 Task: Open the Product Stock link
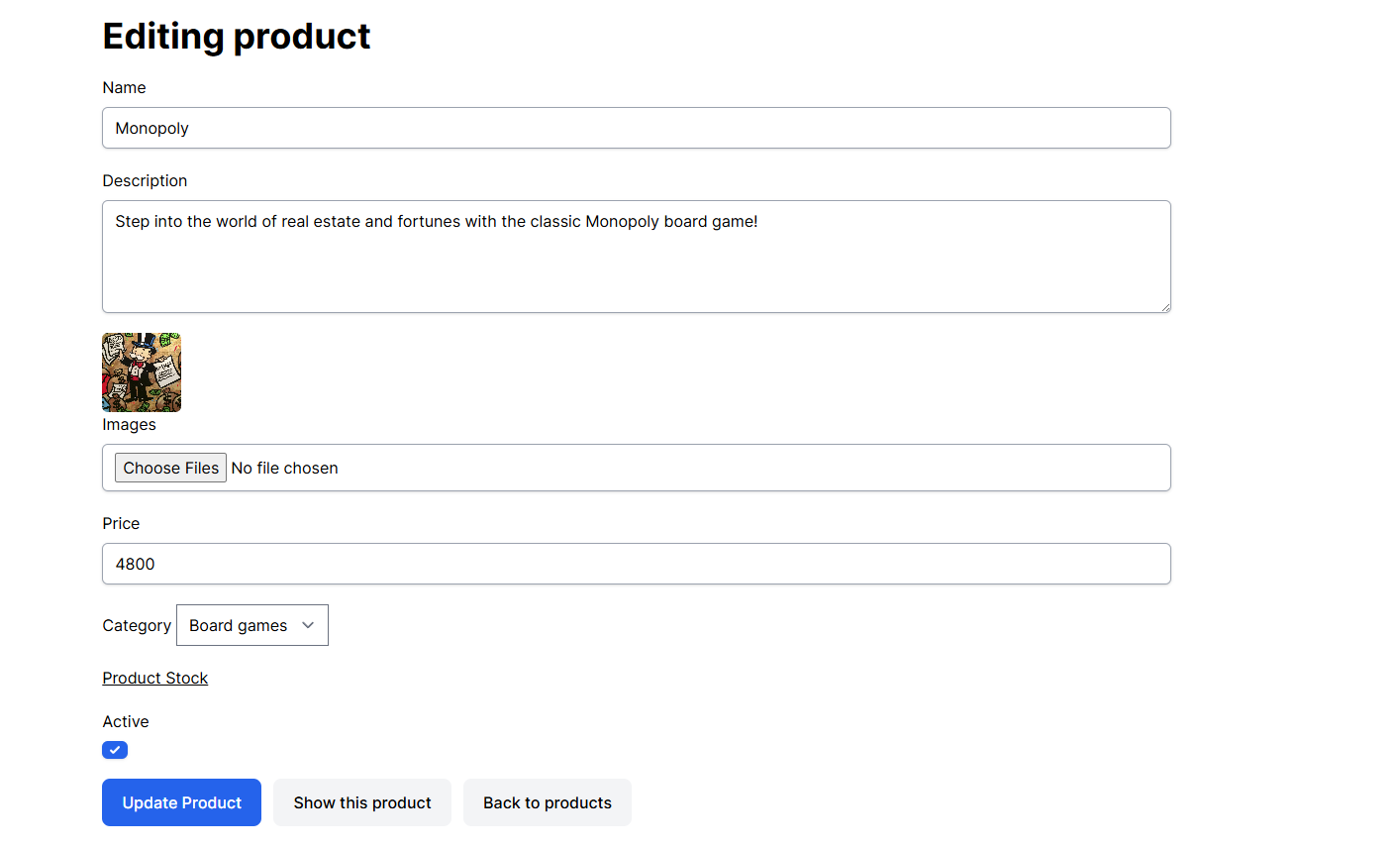tap(155, 678)
